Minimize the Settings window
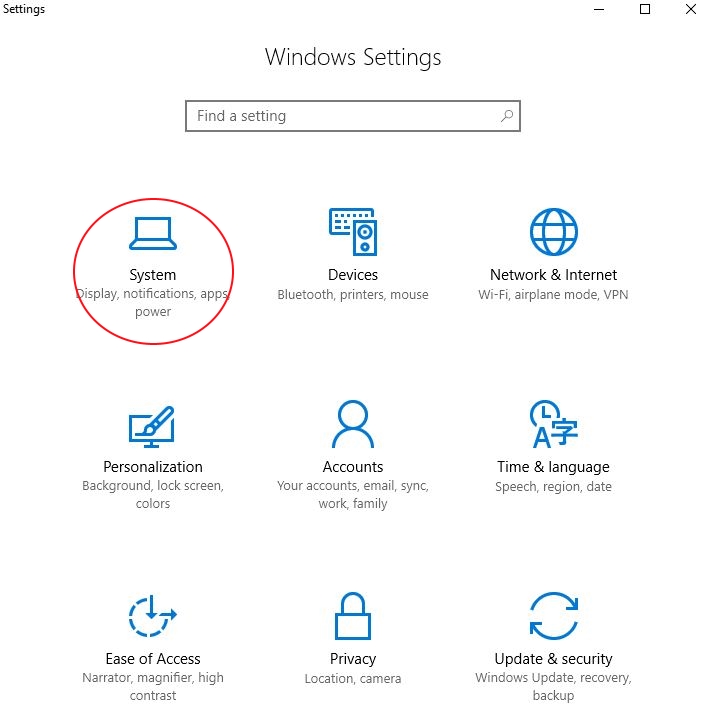Image resolution: width=708 pixels, height=710 pixels. (x=599, y=9)
